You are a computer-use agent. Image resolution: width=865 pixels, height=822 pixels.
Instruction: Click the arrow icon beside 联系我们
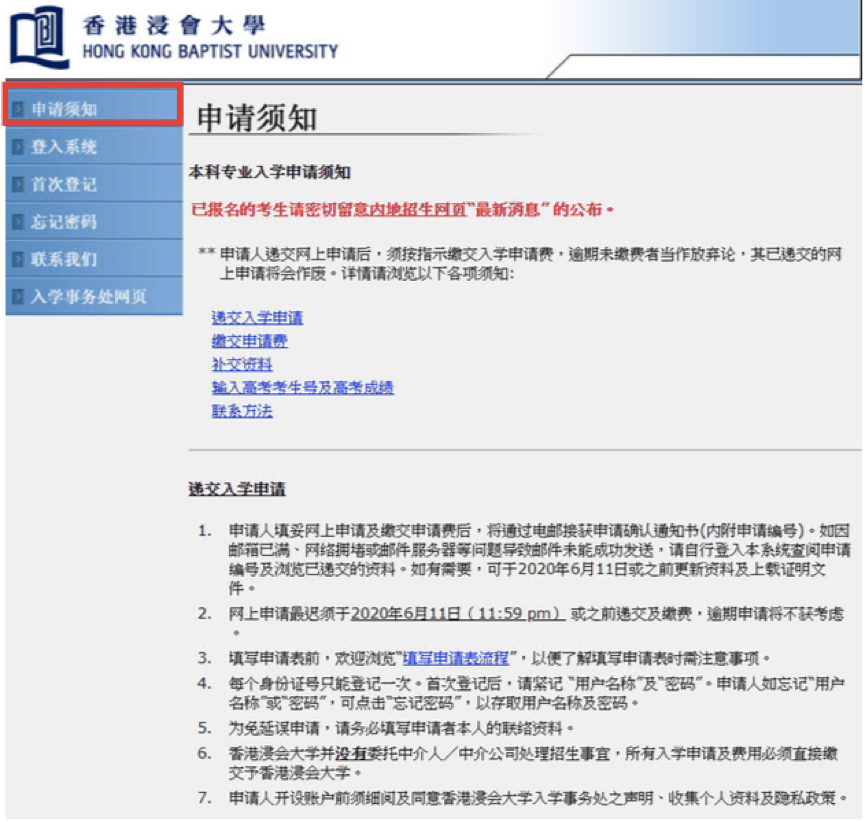pos(19,260)
